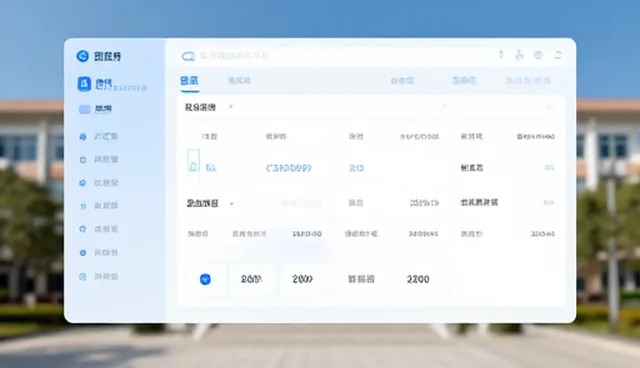Select the card showing 2000
The width and height of the screenshot is (640, 368).
click(302, 279)
